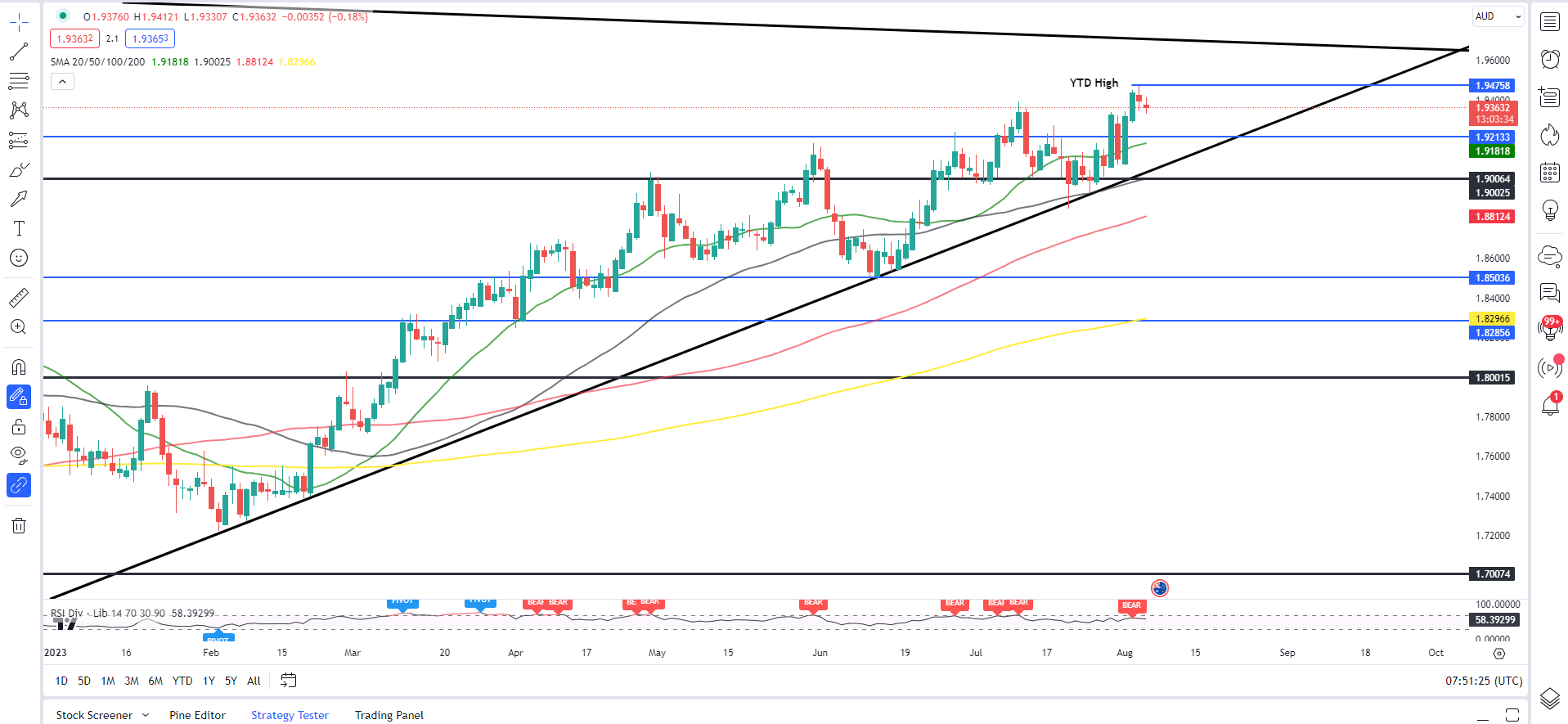Open the ideas stream with 99+ badge
The width and height of the screenshot is (1568, 724).
[1550, 329]
